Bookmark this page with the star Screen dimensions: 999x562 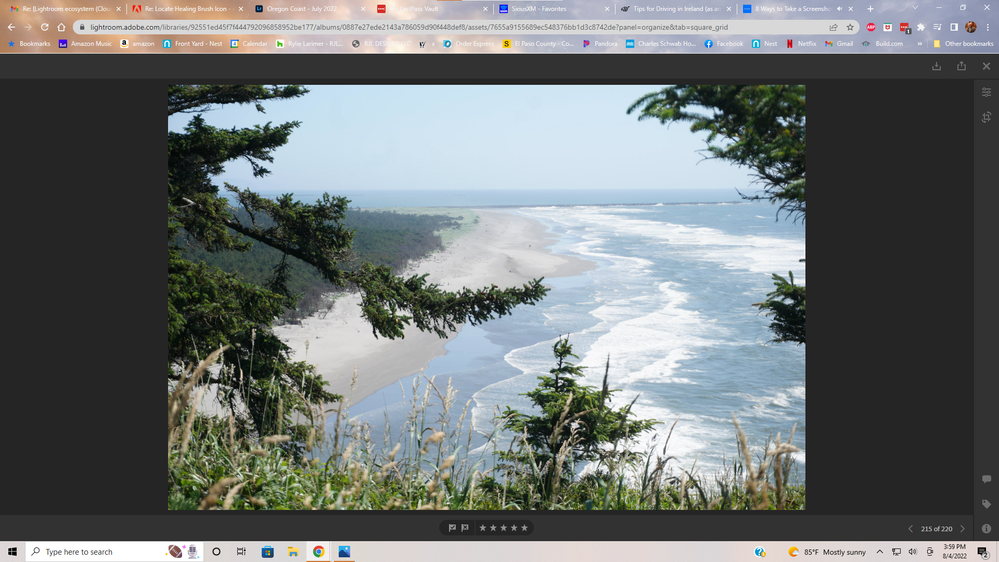click(x=850, y=27)
